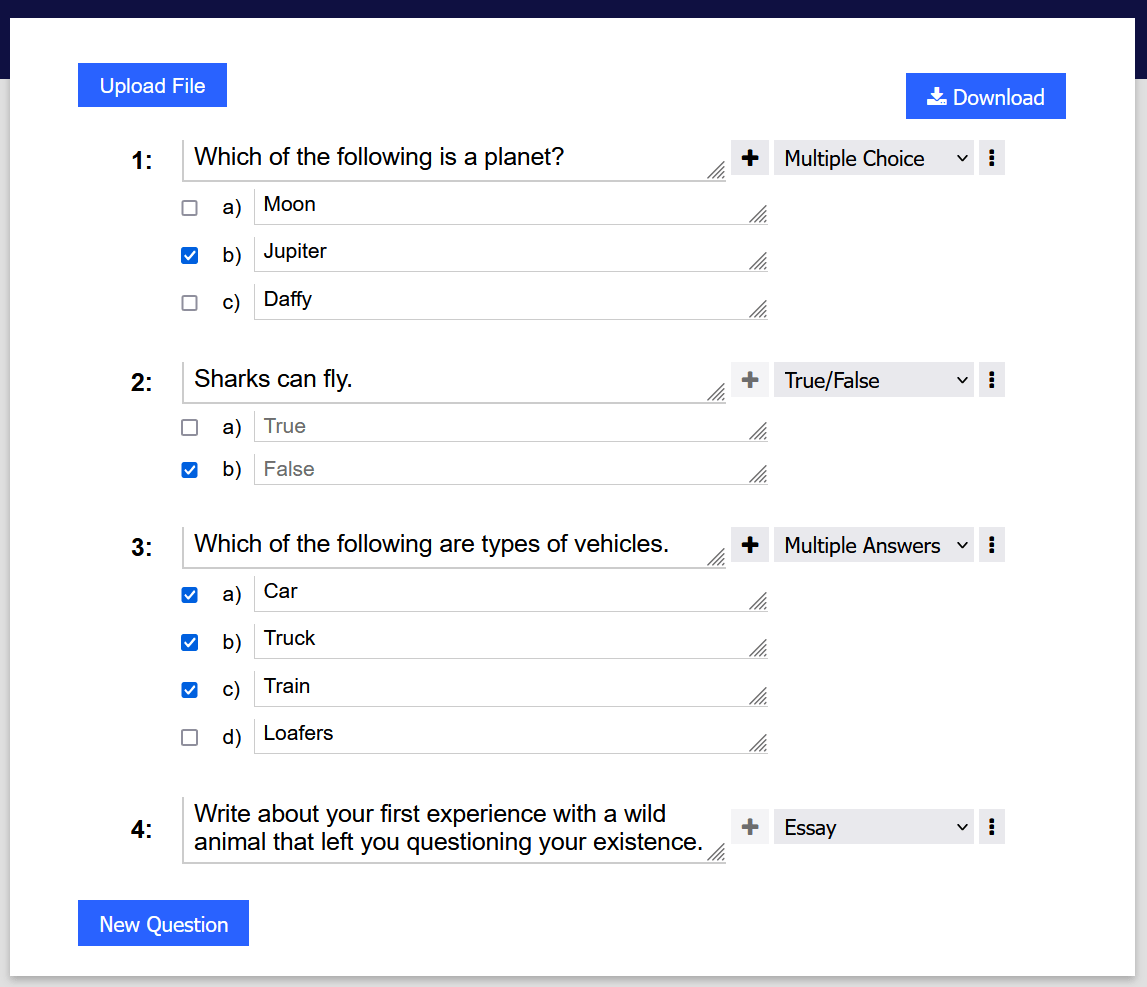The height and width of the screenshot is (987, 1147).
Task: Check the Loafers answer checkbox
Action: (x=189, y=738)
